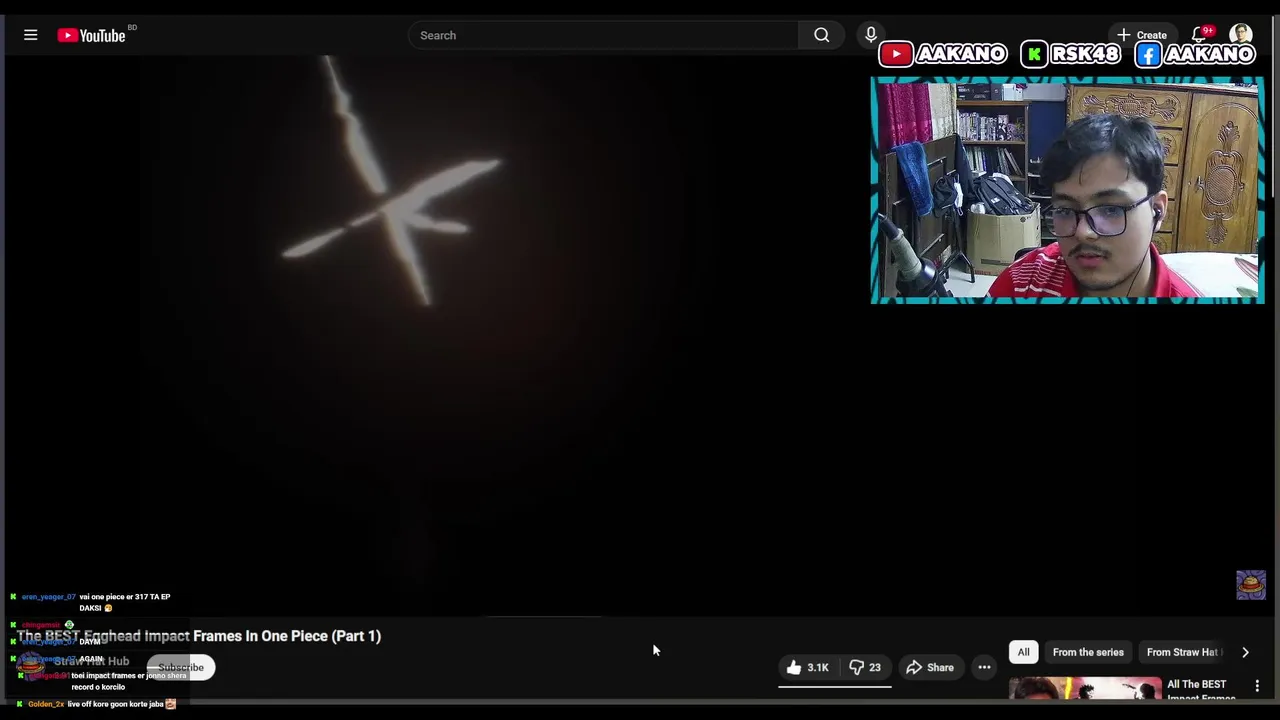Click the video title Egghead Impact Frames
Image resolution: width=1280 pixels, height=720 pixels.
point(199,636)
